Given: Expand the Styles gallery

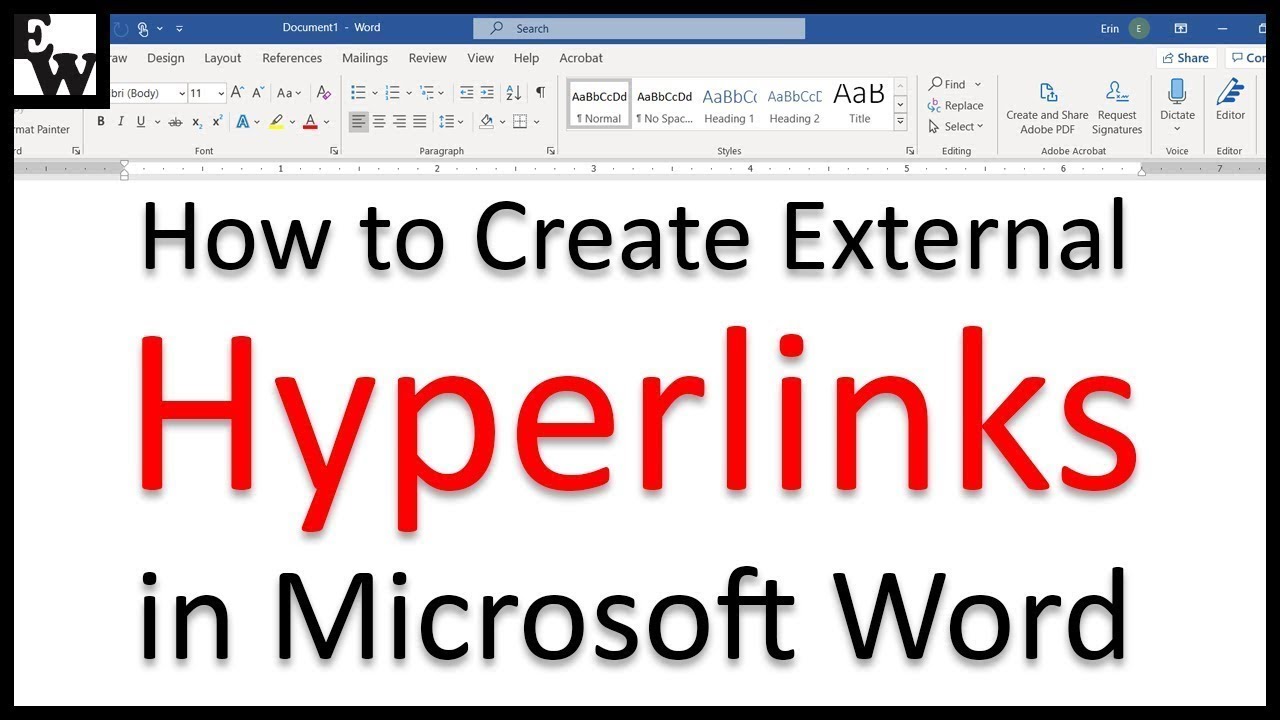Looking at the screenshot, I should (x=900, y=122).
